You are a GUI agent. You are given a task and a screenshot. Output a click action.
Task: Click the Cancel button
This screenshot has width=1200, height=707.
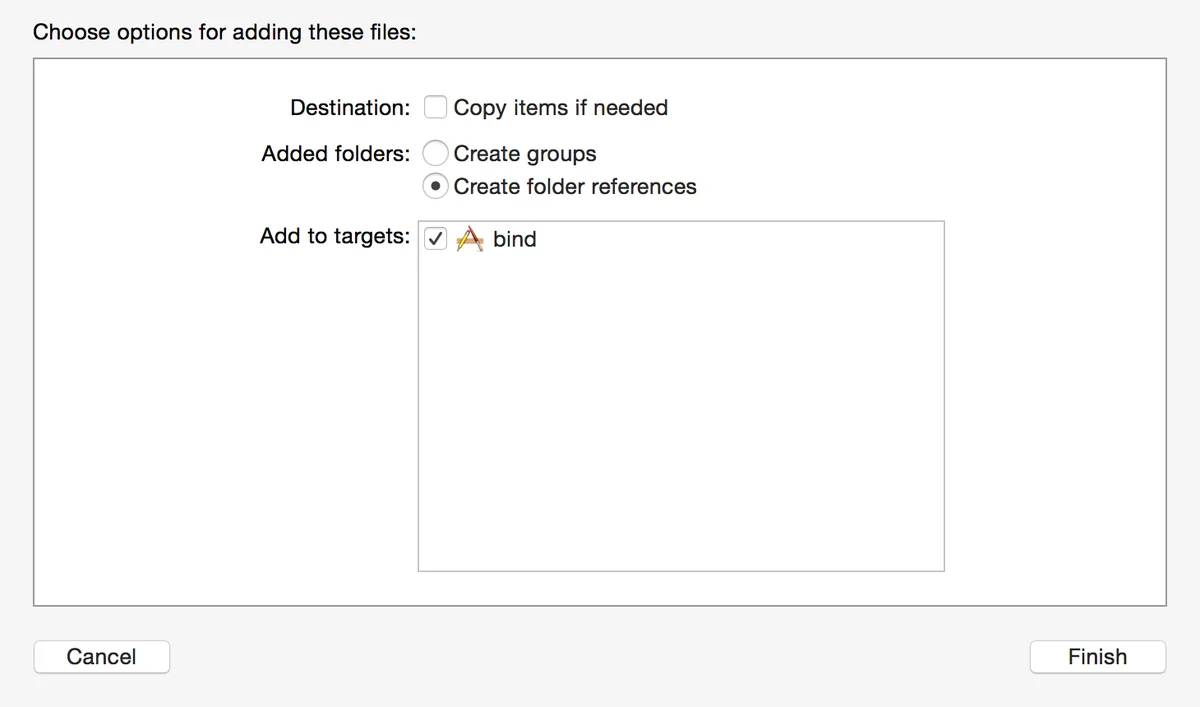[102, 657]
